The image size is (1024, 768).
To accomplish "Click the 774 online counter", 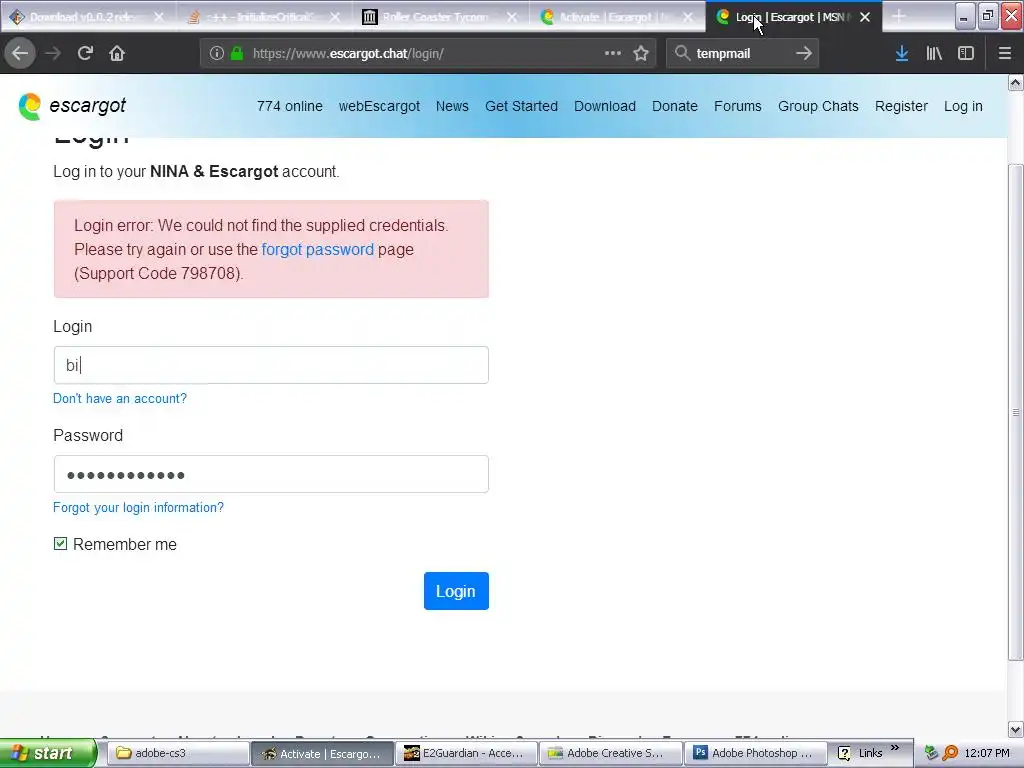I will tap(289, 106).
